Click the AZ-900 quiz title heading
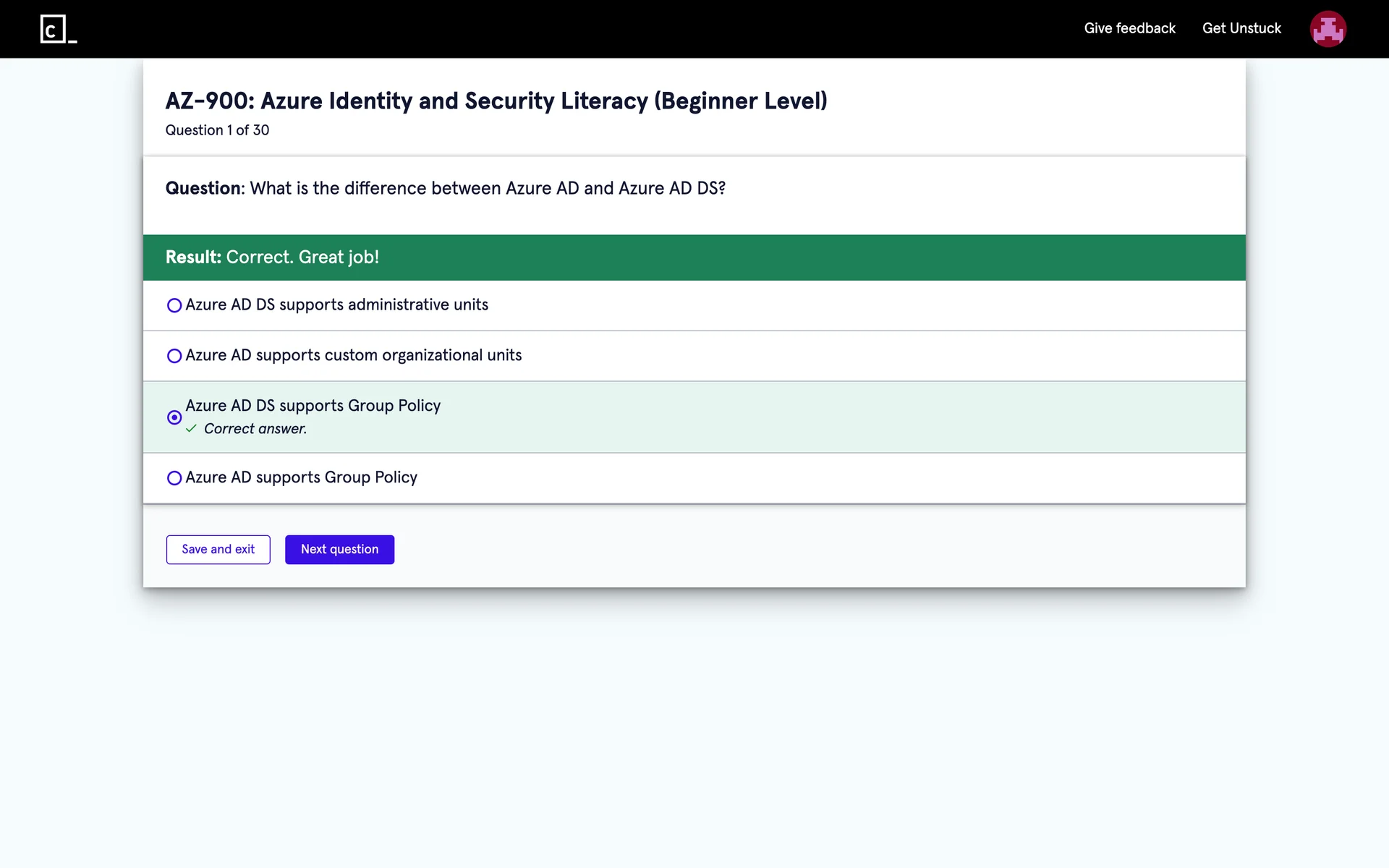Image resolution: width=1389 pixels, height=868 pixels. (x=496, y=101)
